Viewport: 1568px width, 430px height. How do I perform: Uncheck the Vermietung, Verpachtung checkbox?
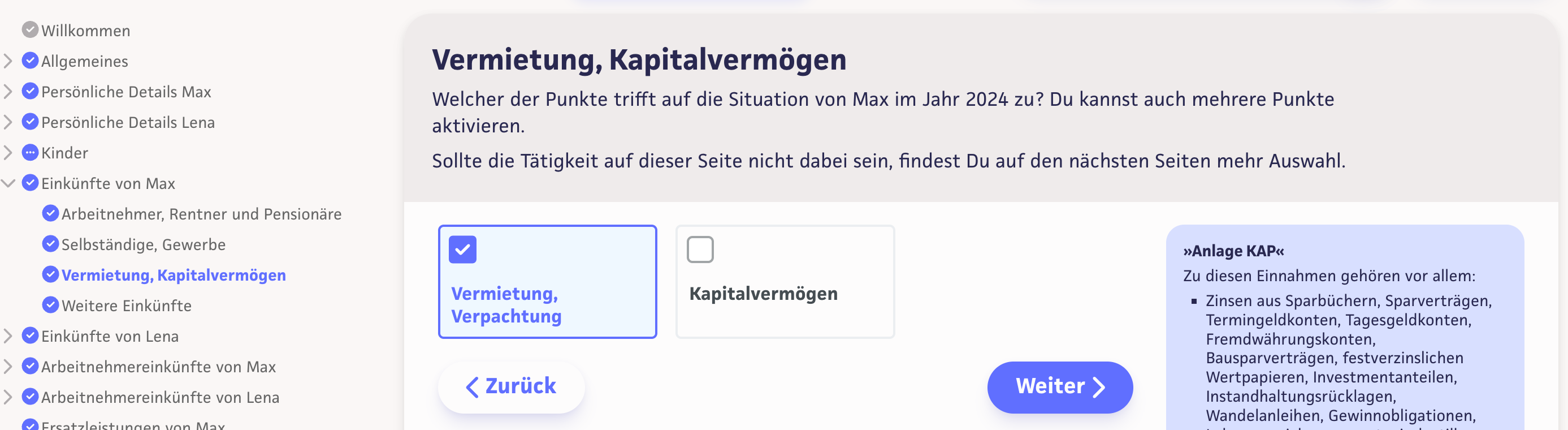pos(462,249)
